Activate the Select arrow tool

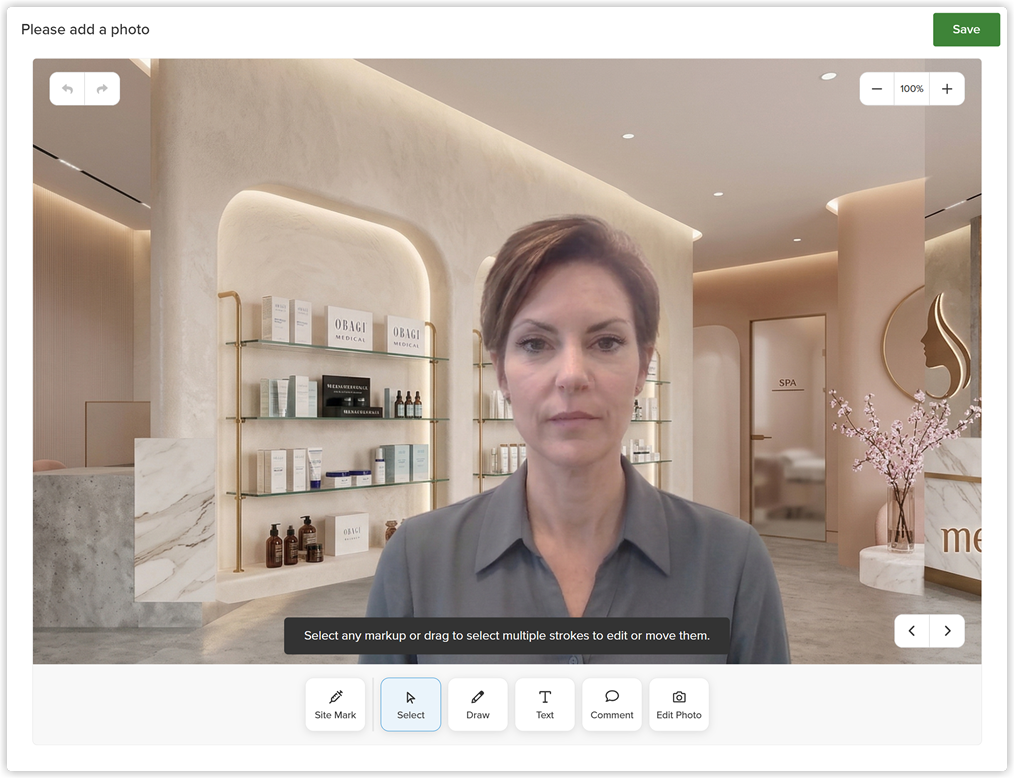[410, 705]
